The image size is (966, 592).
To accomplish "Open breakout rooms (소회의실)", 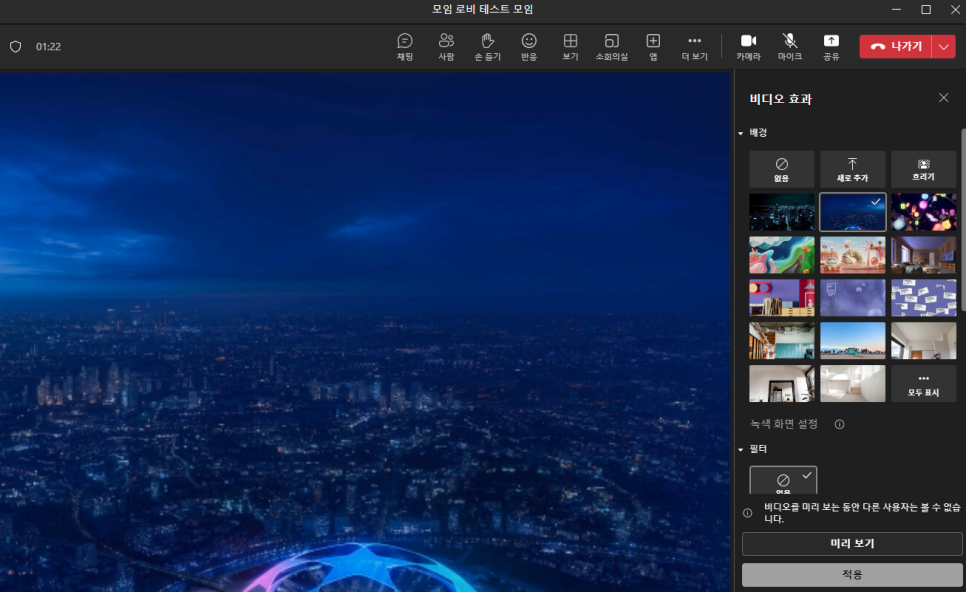I will [x=611, y=47].
